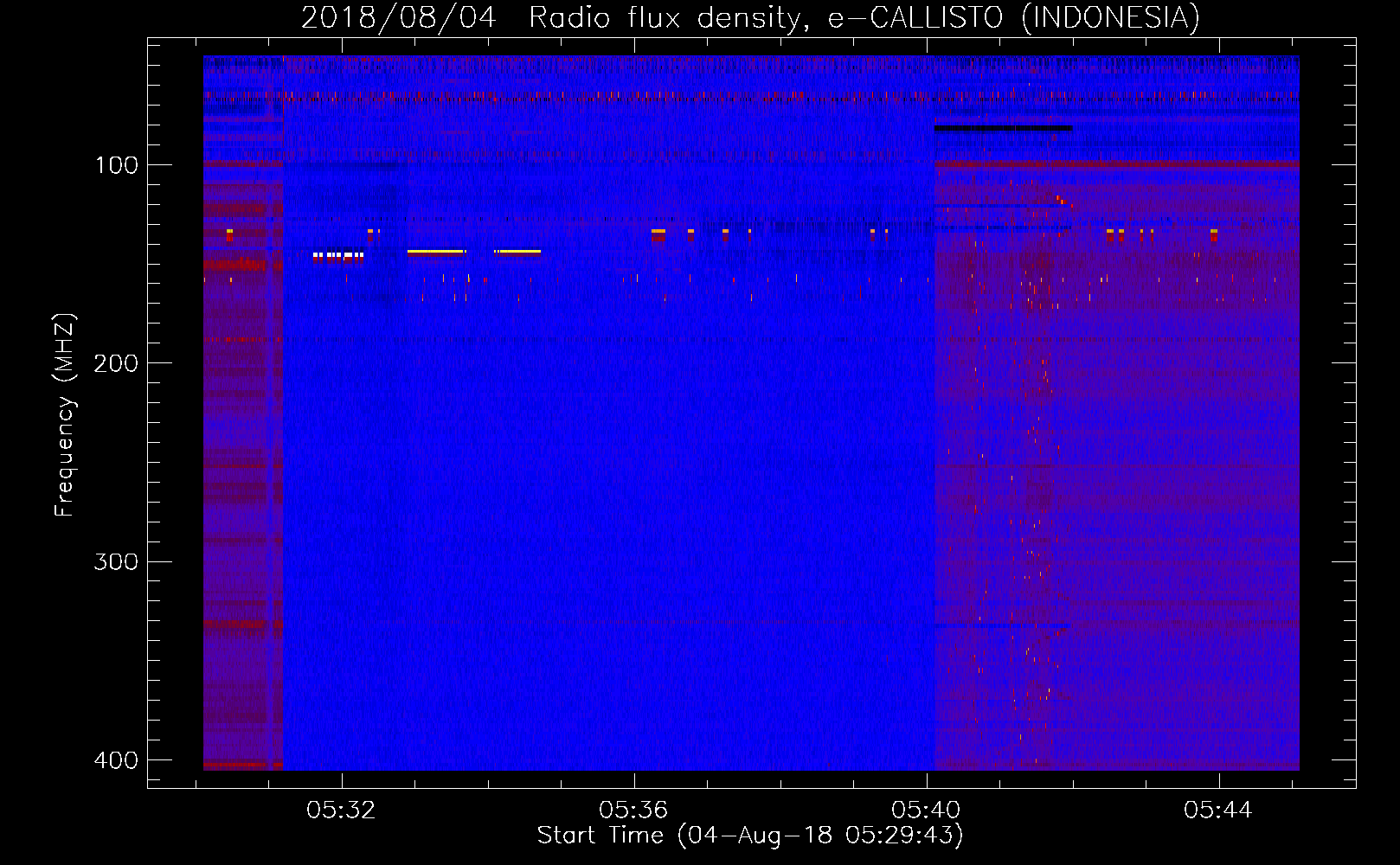Click the 'Start Time (04-Aug-18 05:29:43)' label
Image resolution: width=1400 pixels, height=865 pixels.
tap(750, 836)
